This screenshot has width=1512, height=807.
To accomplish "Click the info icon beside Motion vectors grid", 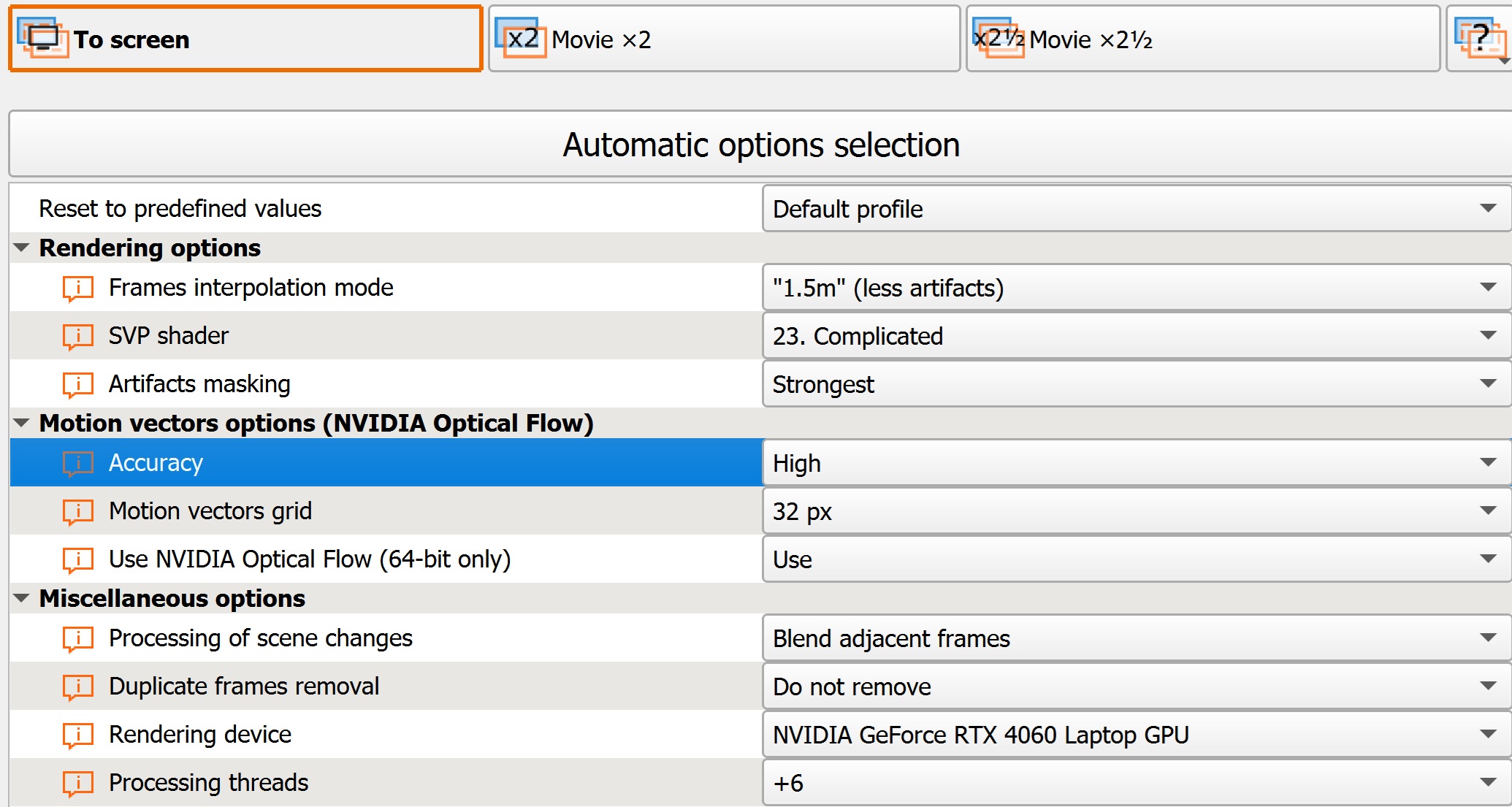I will coord(77,511).
